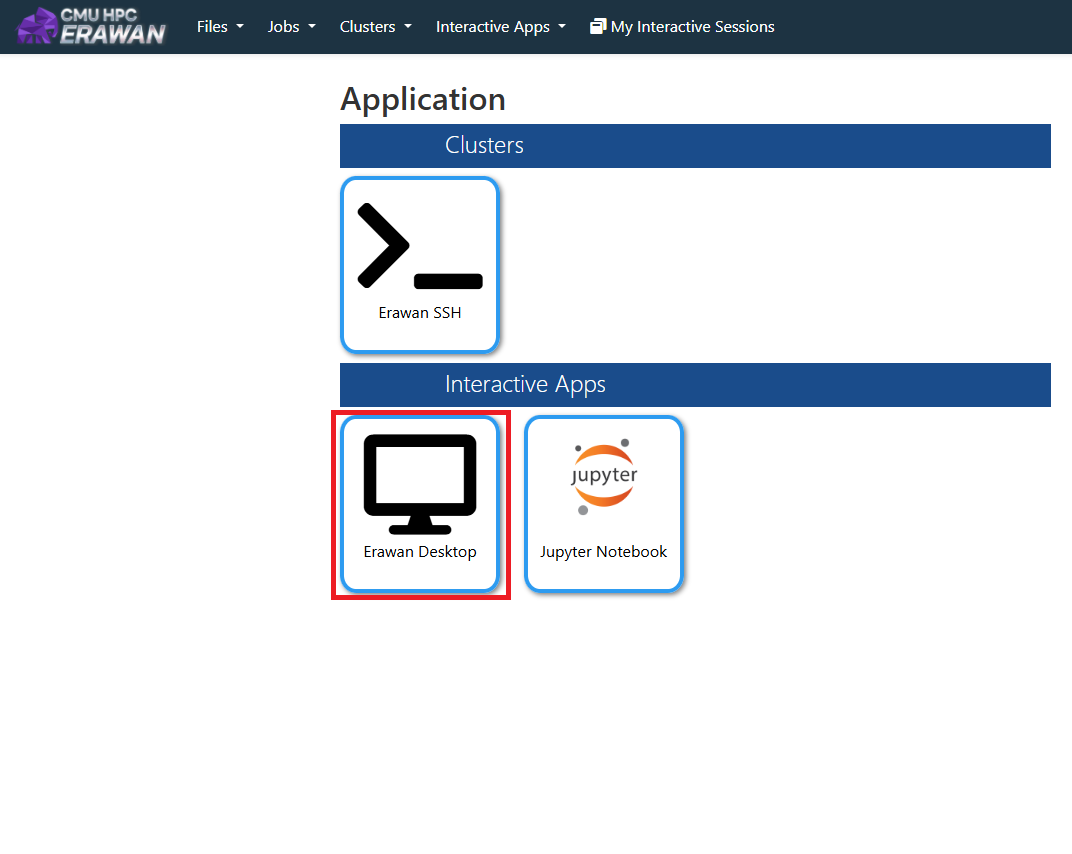The height and width of the screenshot is (854, 1072).
Task: Click the windows icon beside My Interactive Sessions
Action: (x=598, y=27)
